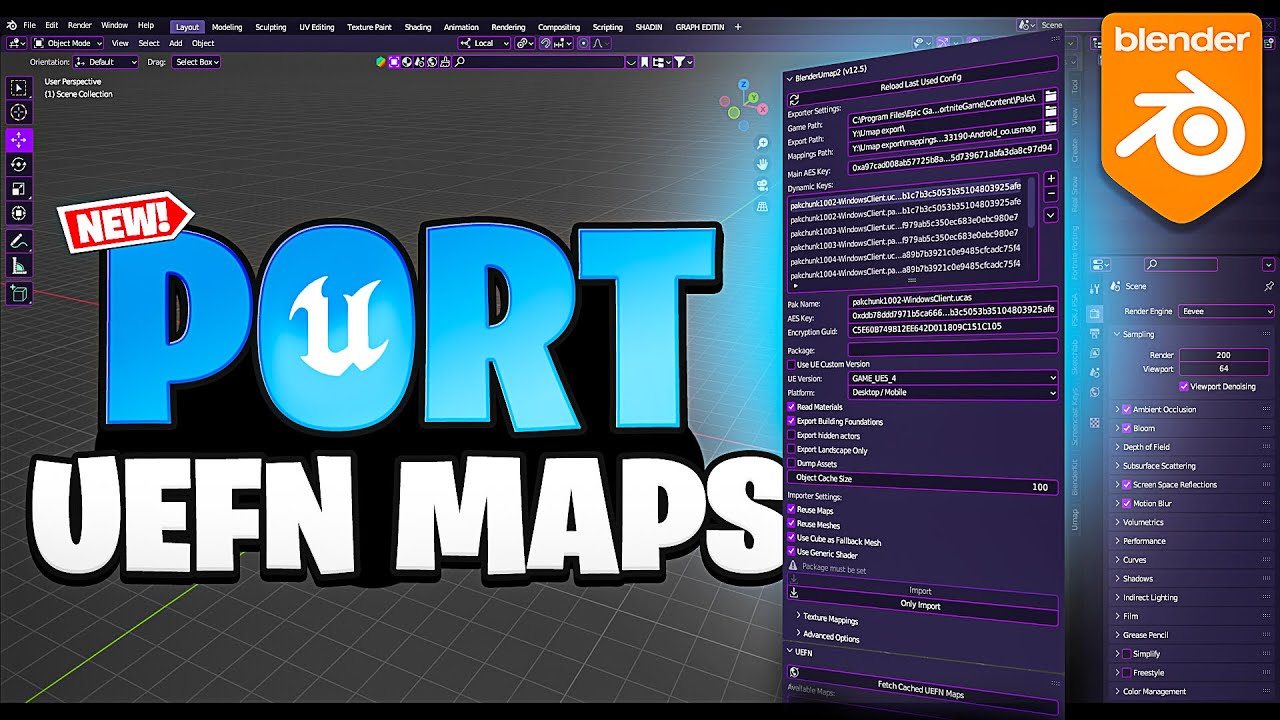Uncheck Read Materials
Viewport: 1280px width, 720px height.
[x=791, y=407]
